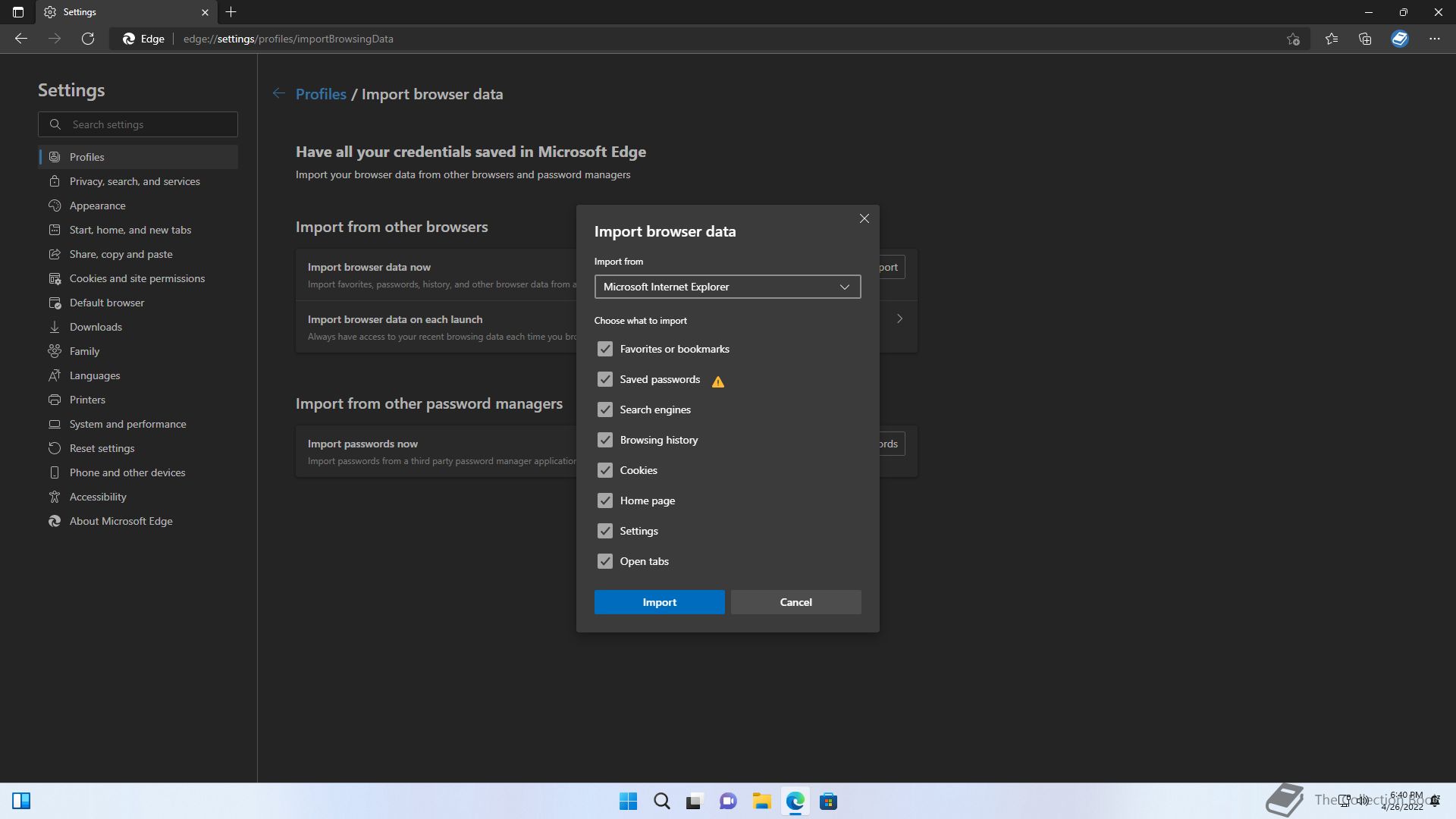Click the Search settings field
Image resolution: width=1456 pixels, height=819 pixels.
coord(138,124)
